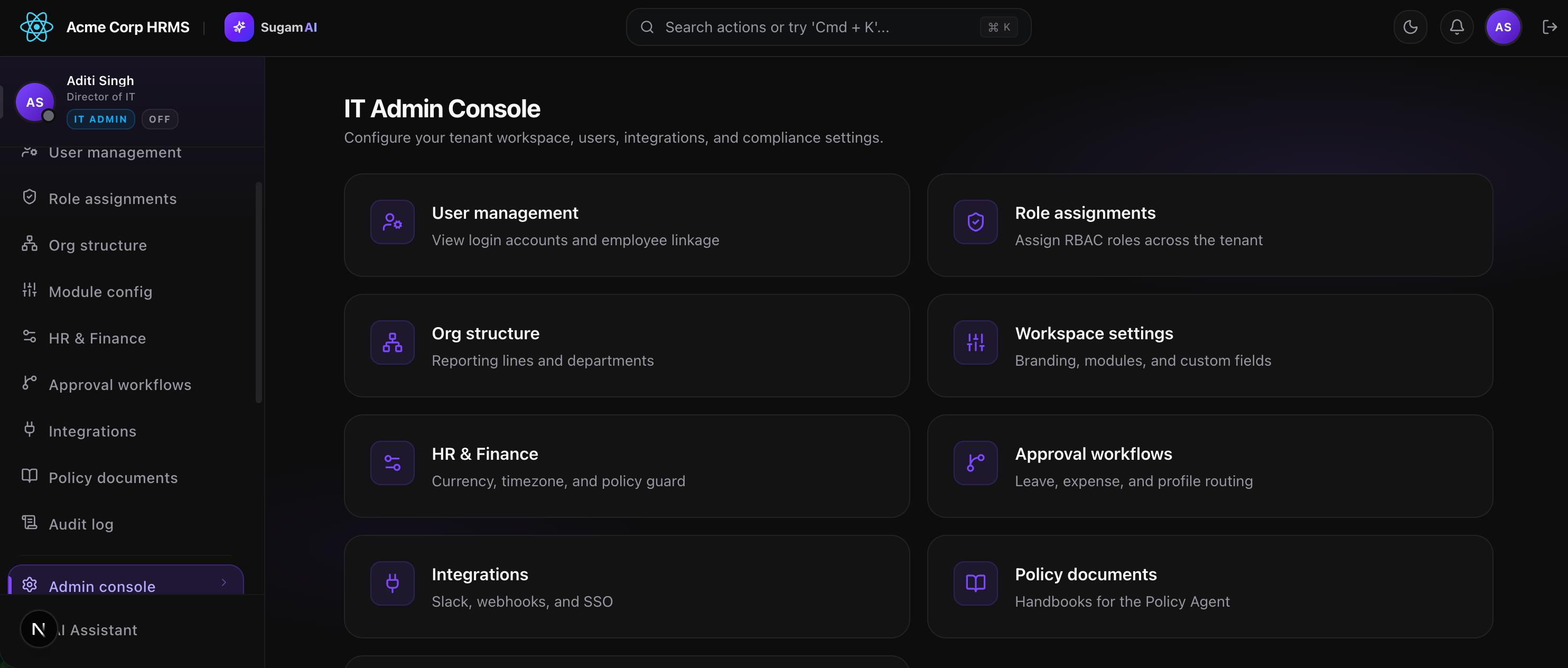The height and width of the screenshot is (668, 1568).
Task: Expand the Admin console chevron
Action: (x=224, y=583)
